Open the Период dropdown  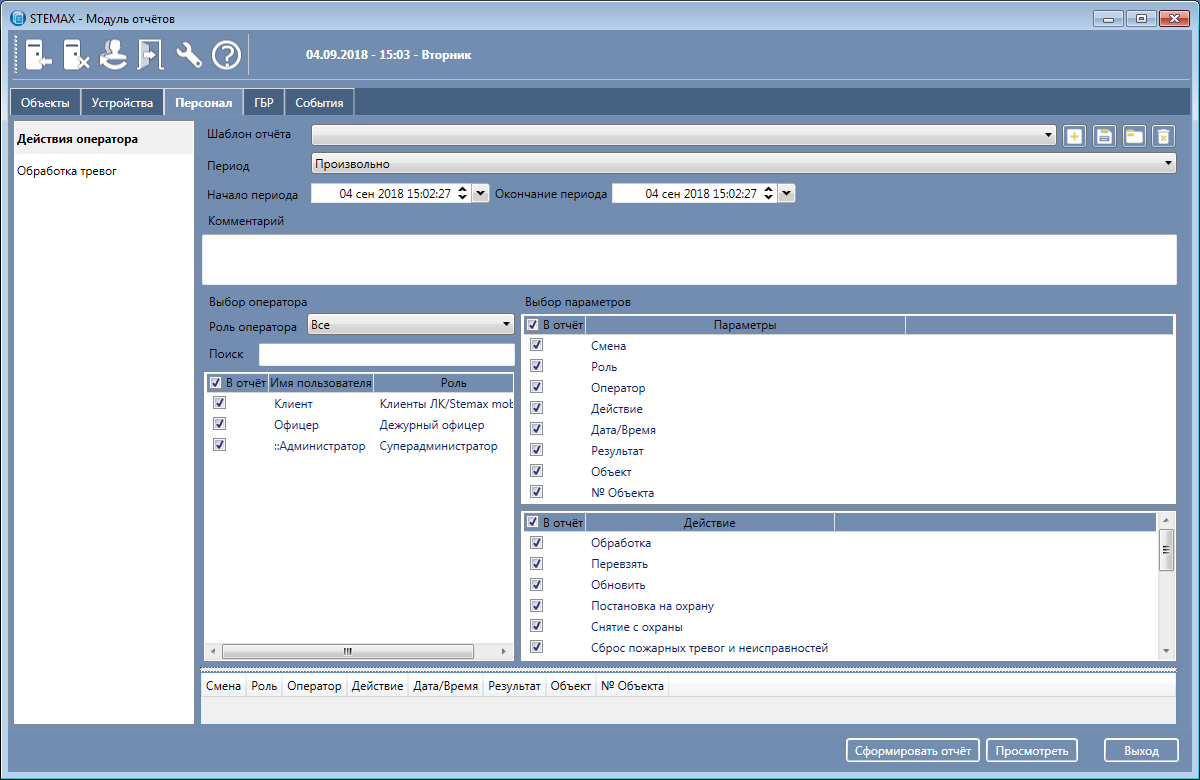743,163
